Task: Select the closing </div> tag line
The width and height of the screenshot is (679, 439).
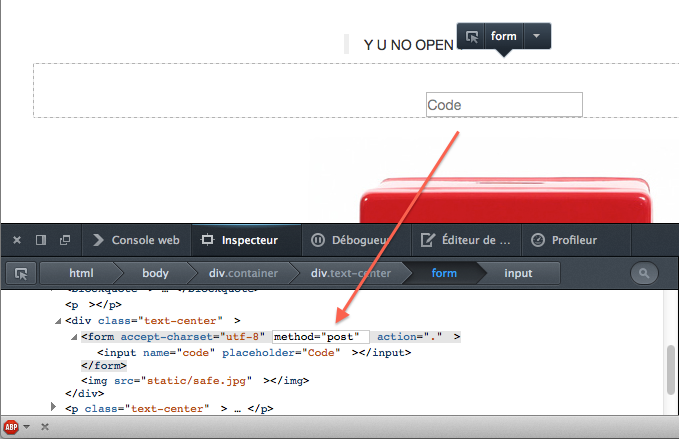Action: 84,394
